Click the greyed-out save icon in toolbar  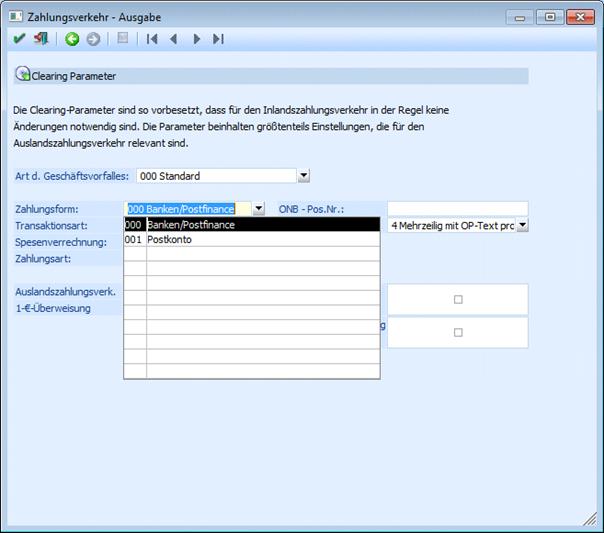tap(122, 39)
